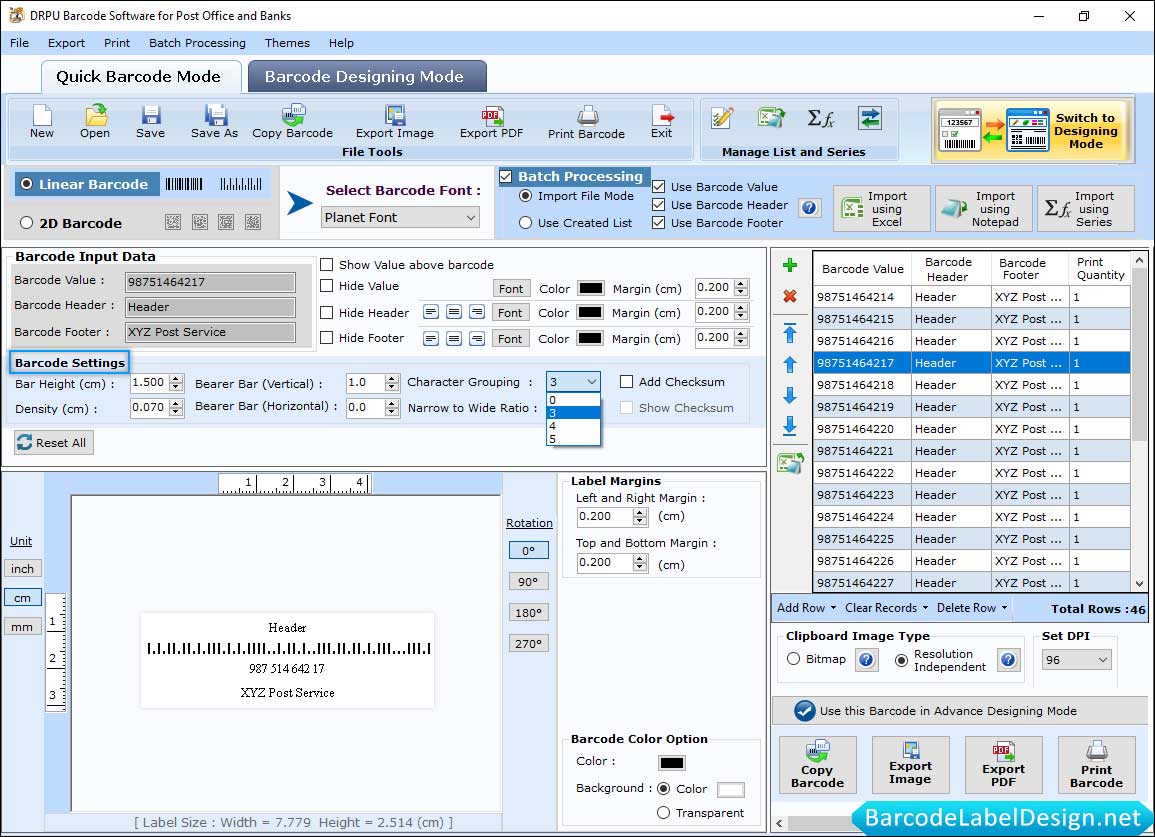Click the Save As icon
The width and height of the screenshot is (1155, 837).
click(x=214, y=122)
